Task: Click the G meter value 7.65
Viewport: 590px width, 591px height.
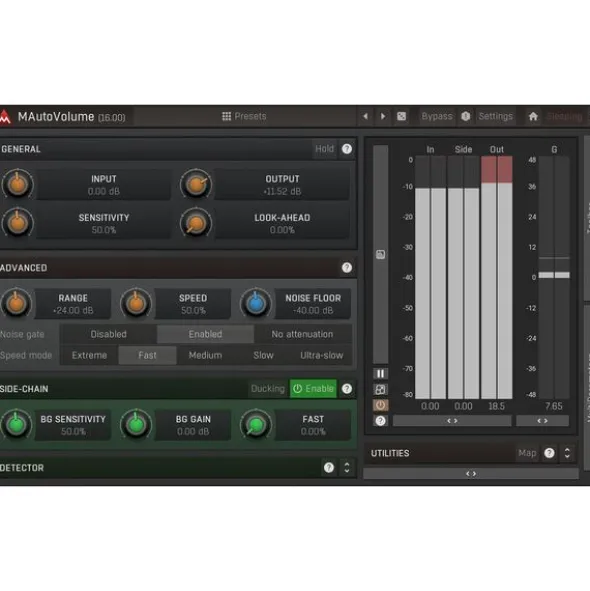Action: pyautogui.click(x=553, y=406)
